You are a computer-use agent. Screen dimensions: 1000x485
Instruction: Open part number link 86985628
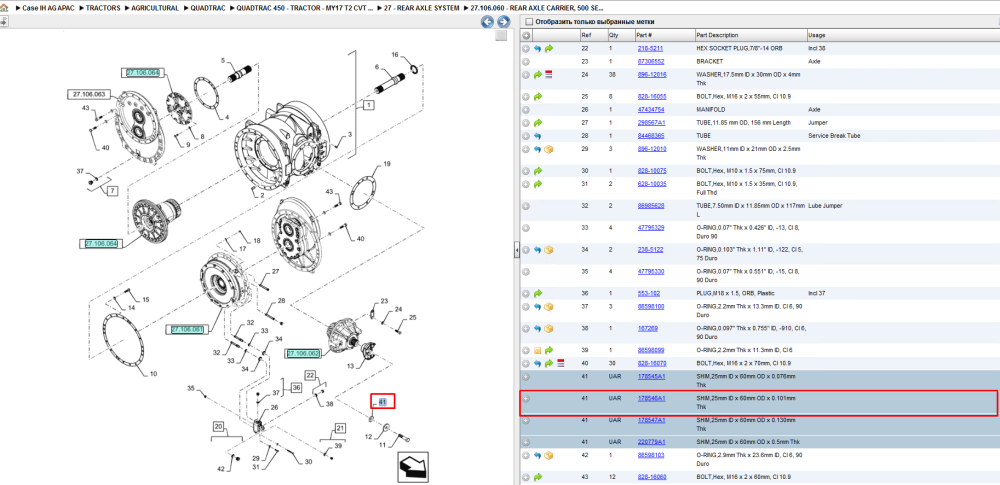tap(651, 205)
